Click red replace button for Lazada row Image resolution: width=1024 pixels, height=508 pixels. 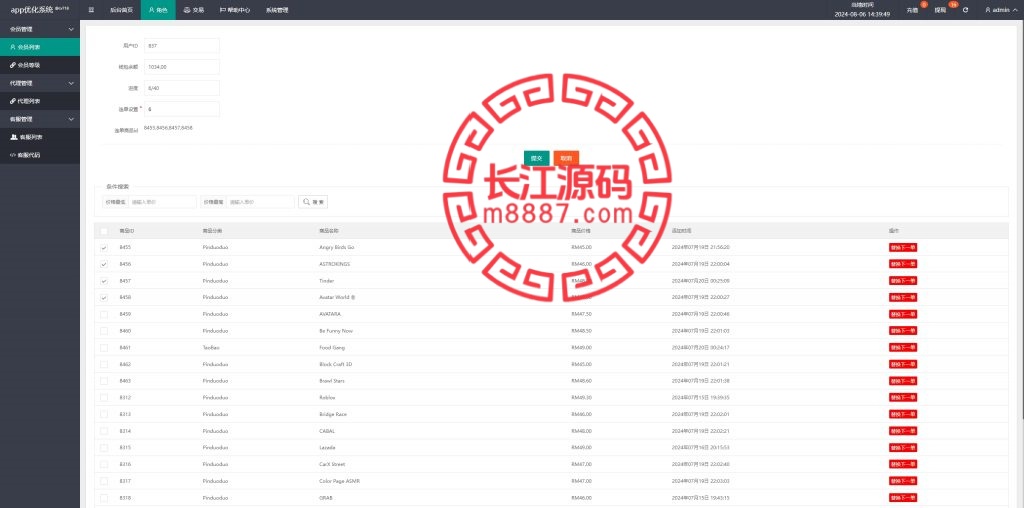pyautogui.click(x=903, y=447)
